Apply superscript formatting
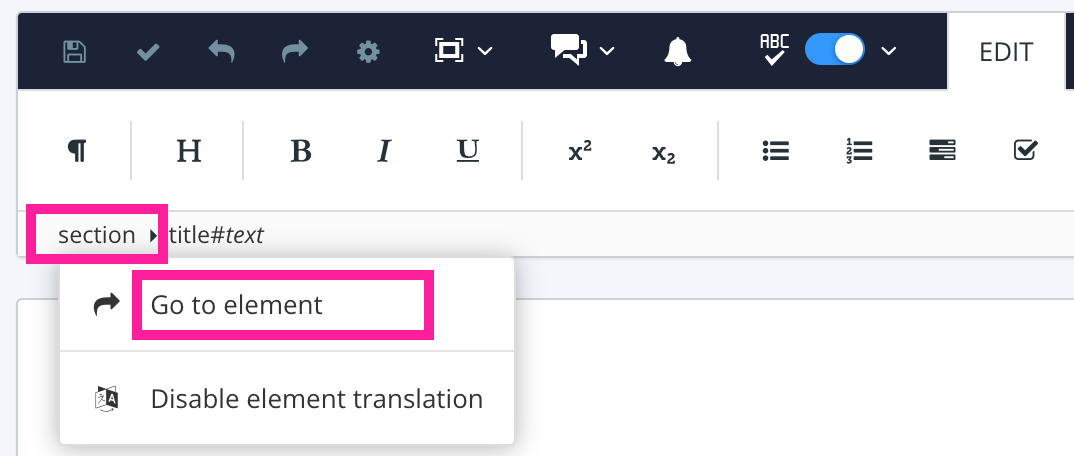1074x456 pixels. click(580, 150)
